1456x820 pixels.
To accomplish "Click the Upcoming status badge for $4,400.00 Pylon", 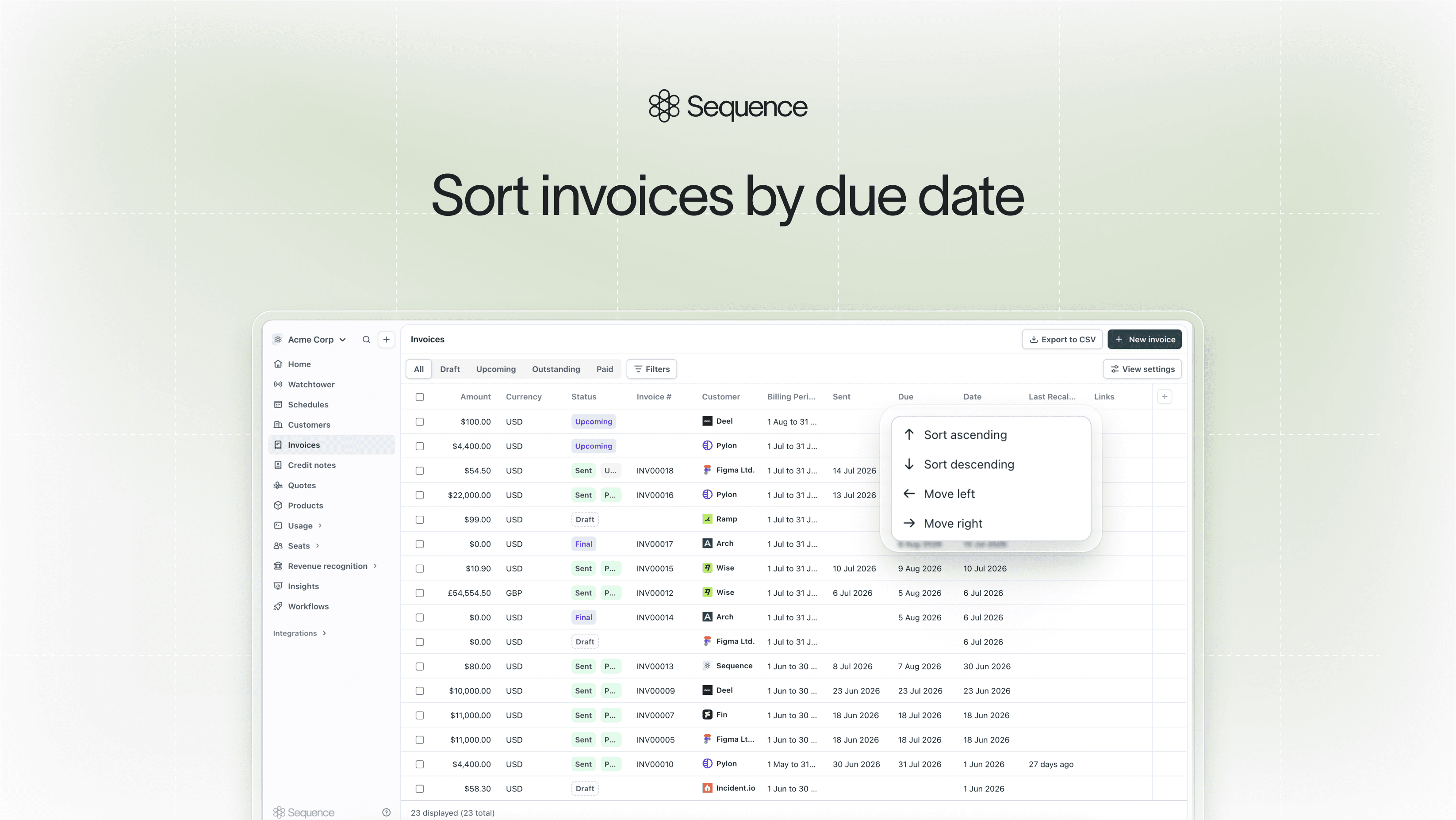I will point(594,446).
